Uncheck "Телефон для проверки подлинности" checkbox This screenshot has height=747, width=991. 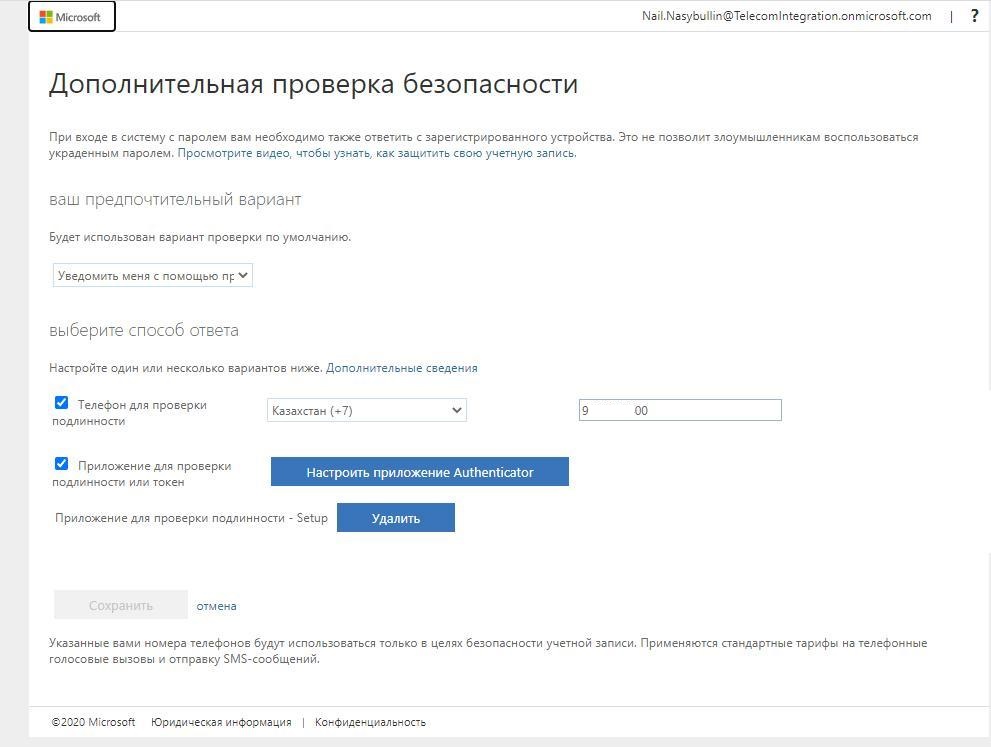tap(61, 403)
